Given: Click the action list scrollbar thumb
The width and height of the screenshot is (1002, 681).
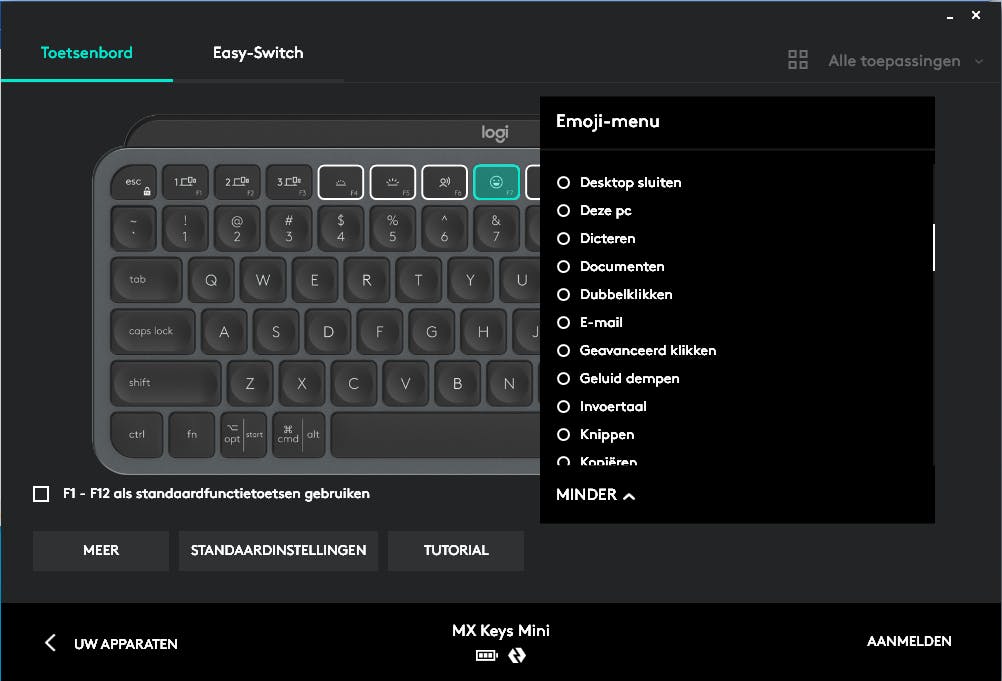Looking at the screenshot, I should (934, 247).
